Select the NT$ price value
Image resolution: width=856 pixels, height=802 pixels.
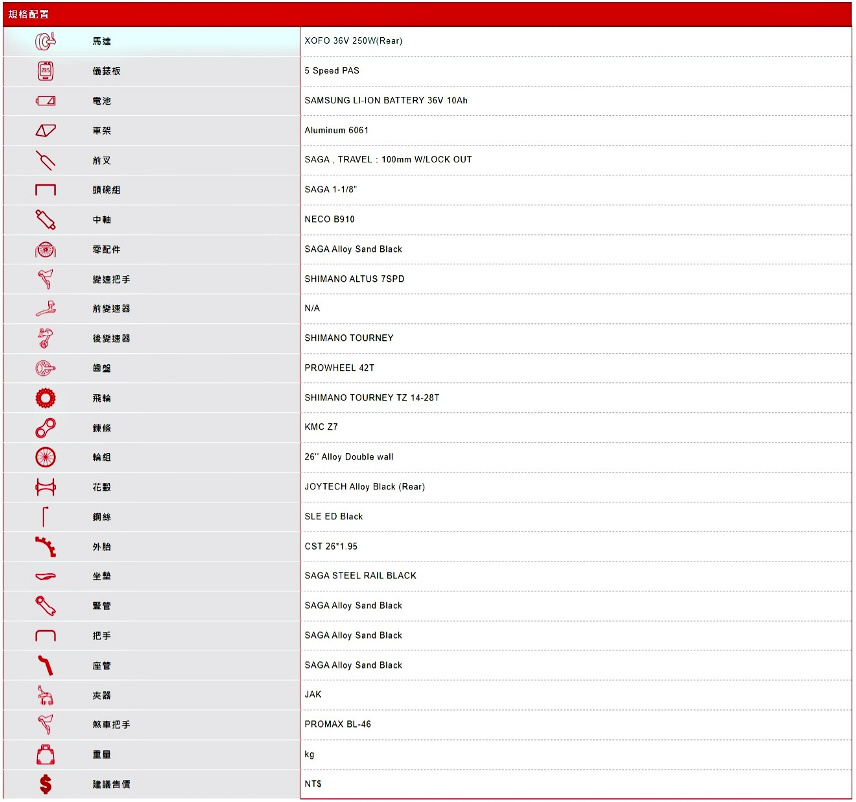pos(313,784)
